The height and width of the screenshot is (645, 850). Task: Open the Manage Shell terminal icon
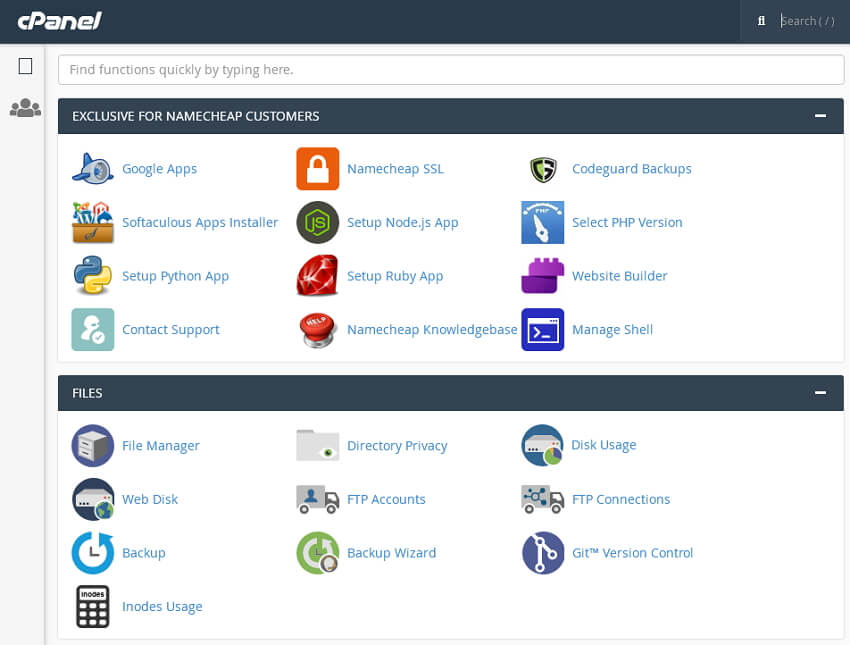pos(543,330)
